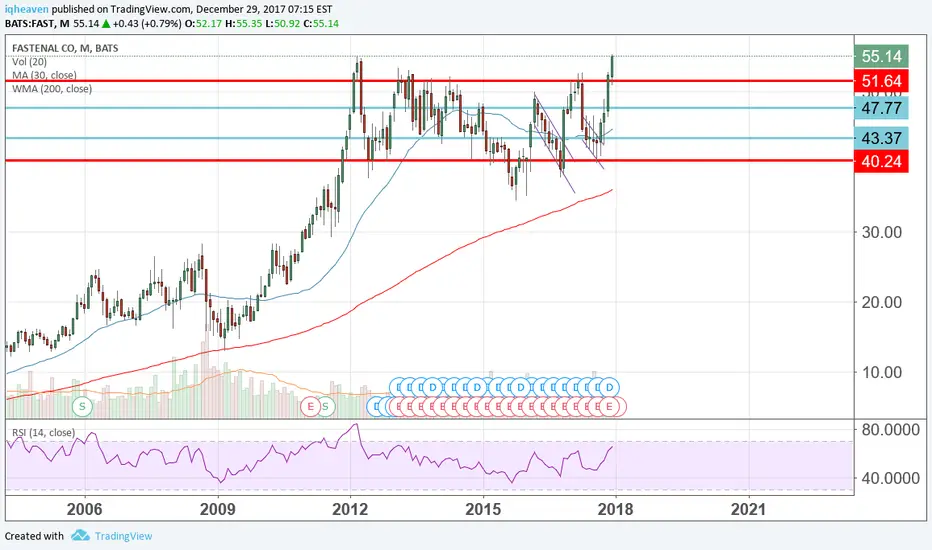
Task: Click the green up-triangle next to 55.14 in header
Action: (106, 24)
